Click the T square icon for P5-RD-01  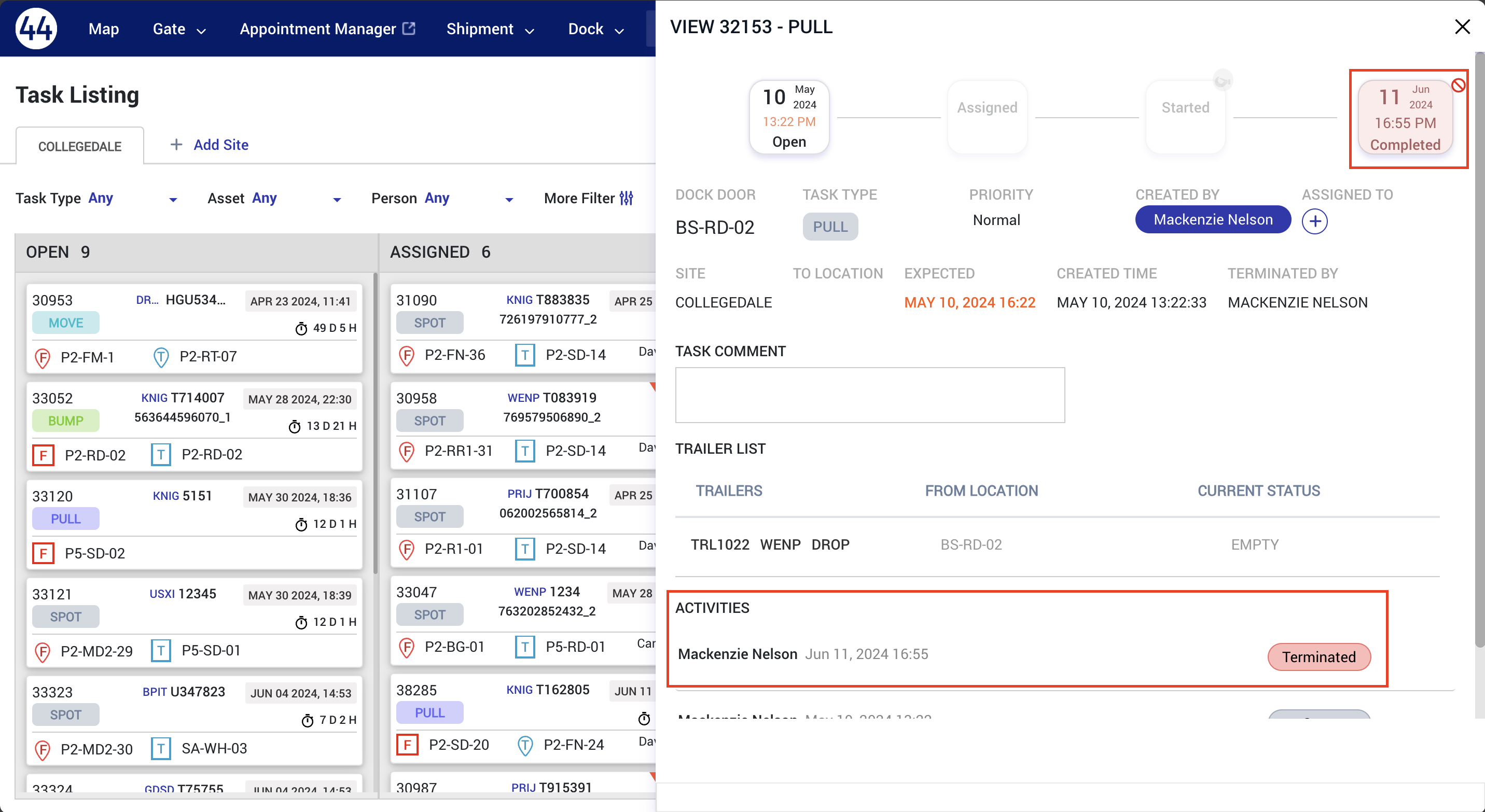524,647
